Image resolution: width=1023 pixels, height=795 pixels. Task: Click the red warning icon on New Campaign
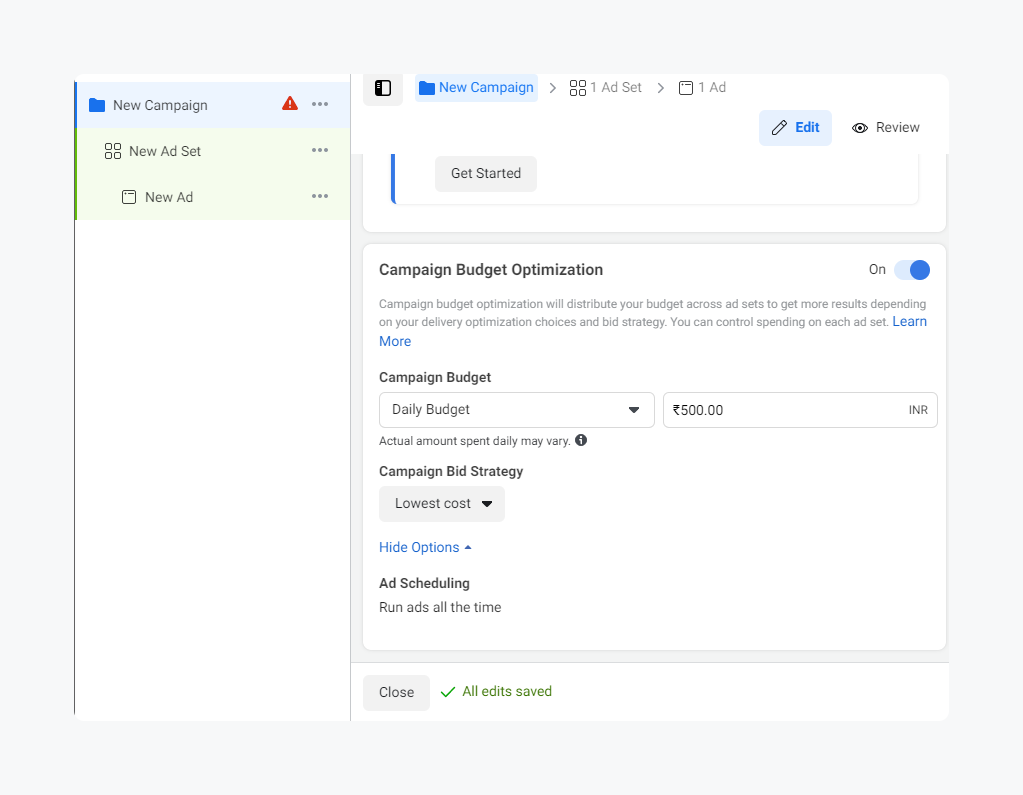click(x=290, y=104)
